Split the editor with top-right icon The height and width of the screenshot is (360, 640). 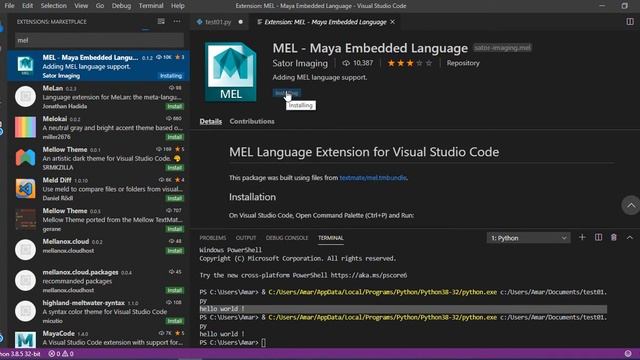coord(630,22)
